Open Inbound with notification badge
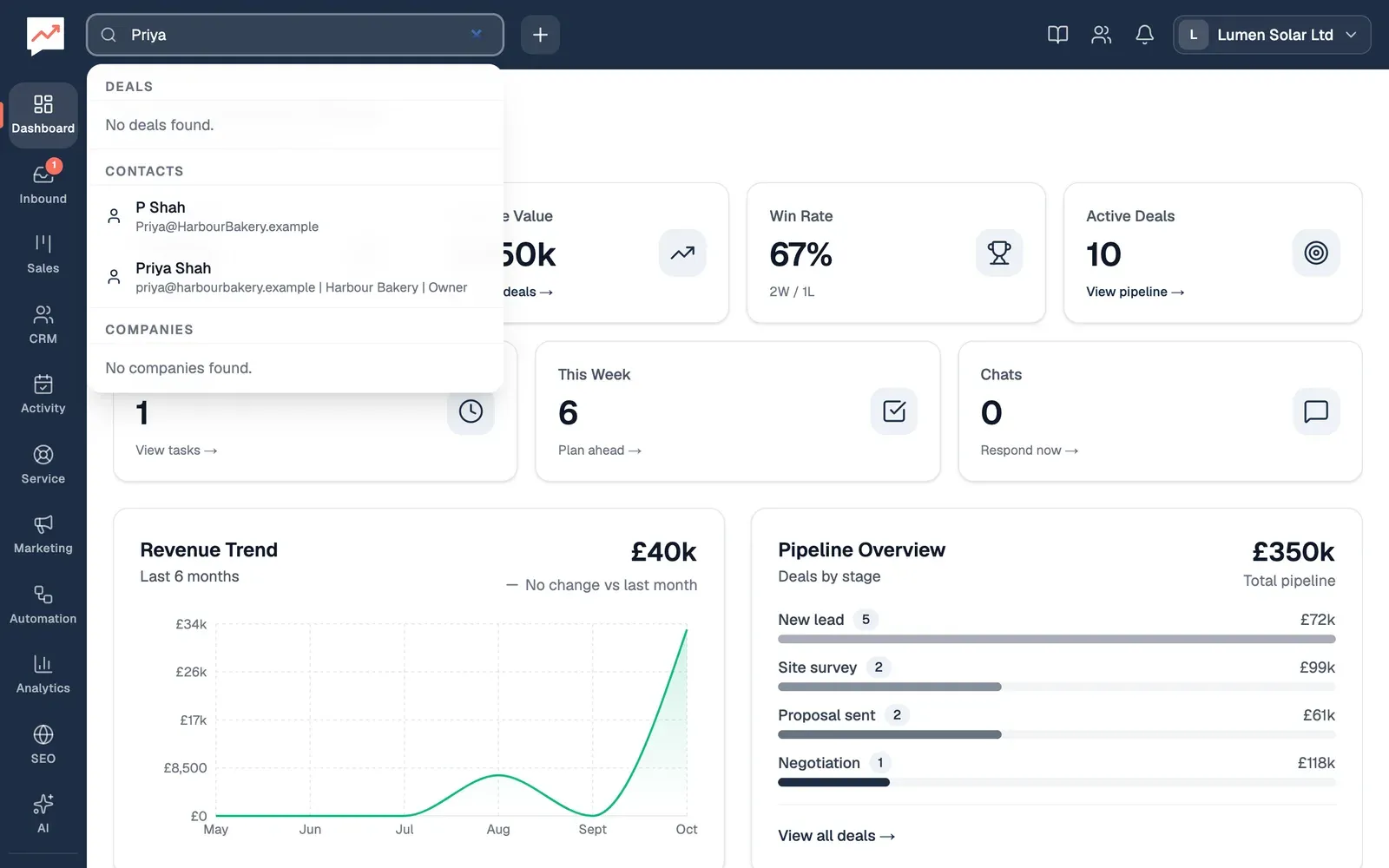This screenshot has width=1389, height=868. point(43,184)
